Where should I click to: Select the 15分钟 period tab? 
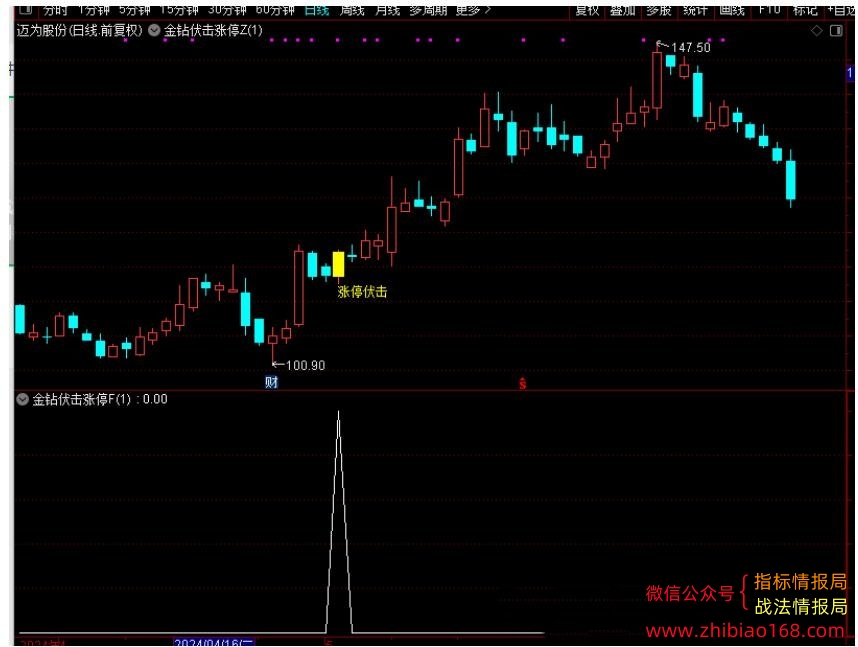[x=179, y=10]
